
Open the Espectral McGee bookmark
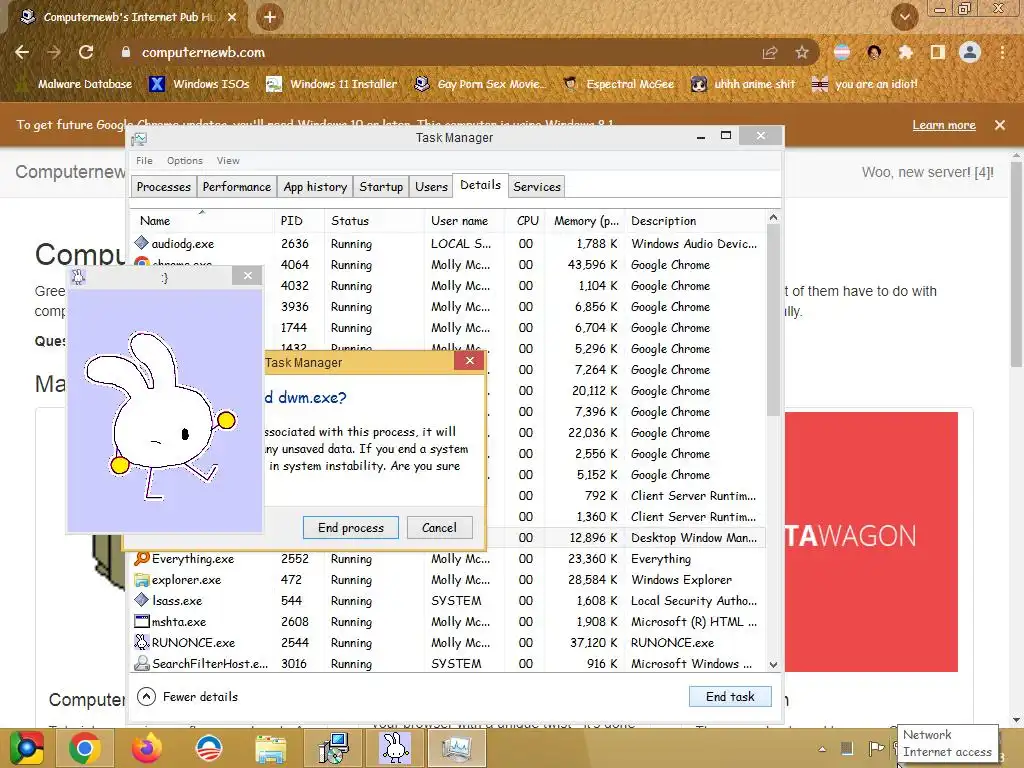pyautogui.click(x=619, y=84)
